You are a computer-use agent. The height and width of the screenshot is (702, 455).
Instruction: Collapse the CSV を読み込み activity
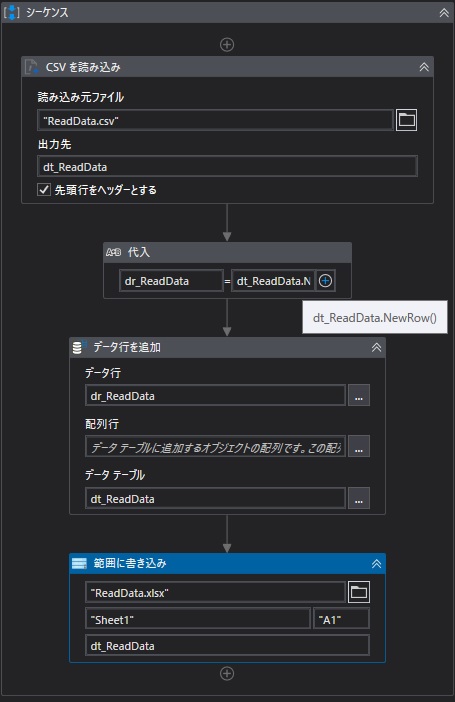pyautogui.click(x=424, y=67)
